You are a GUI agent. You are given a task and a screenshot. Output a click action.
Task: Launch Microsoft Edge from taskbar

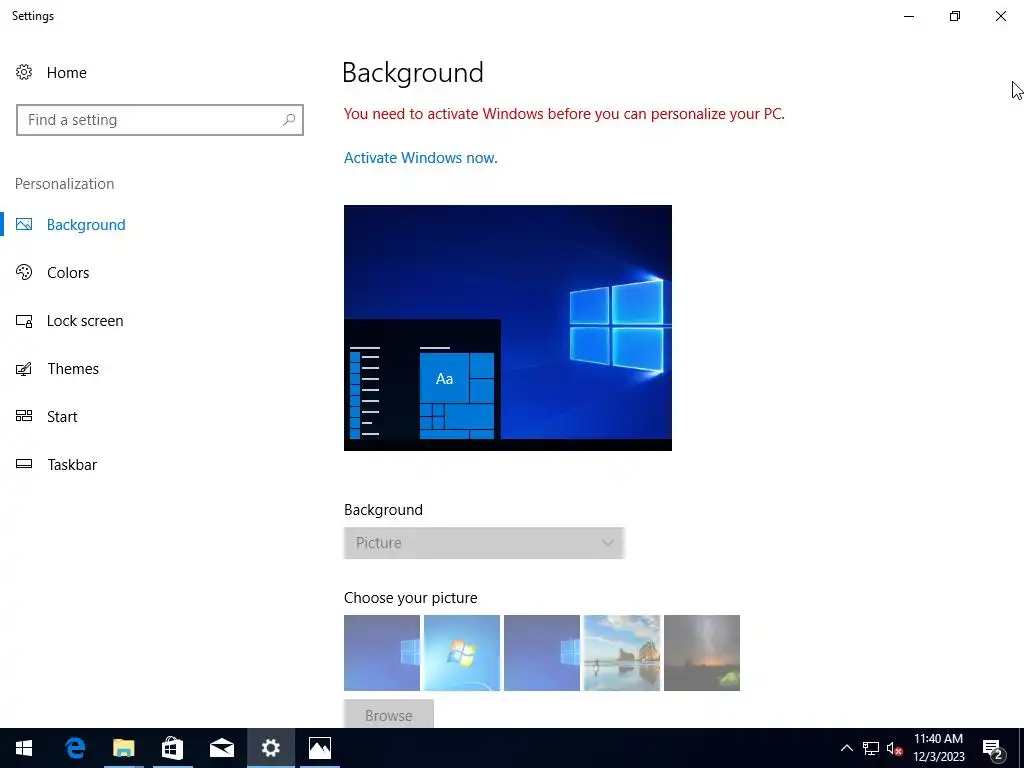pyautogui.click(x=75, y=748)
